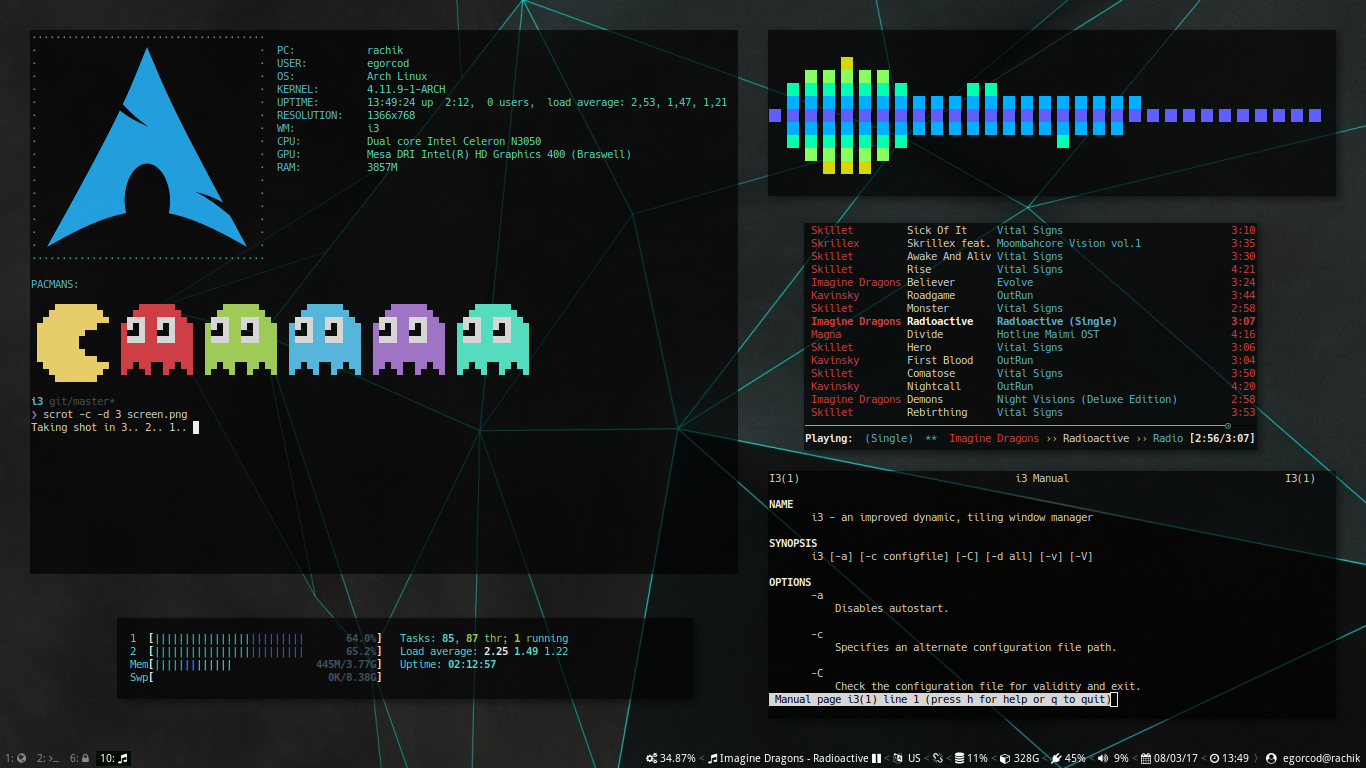The image size is (1366, 768).
Task: Select Kavinsky First Blood track
Action: pos(1032,360)
